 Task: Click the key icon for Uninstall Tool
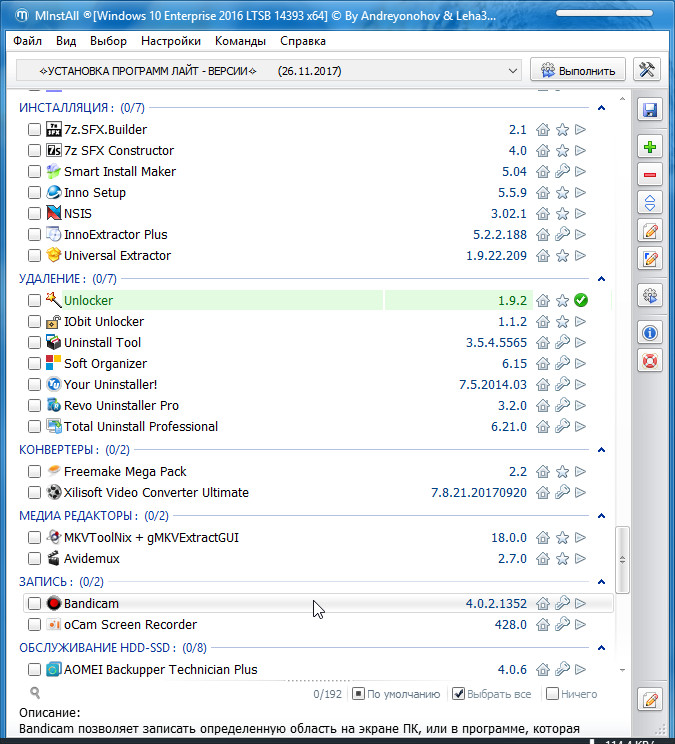(x=562, y=343)
